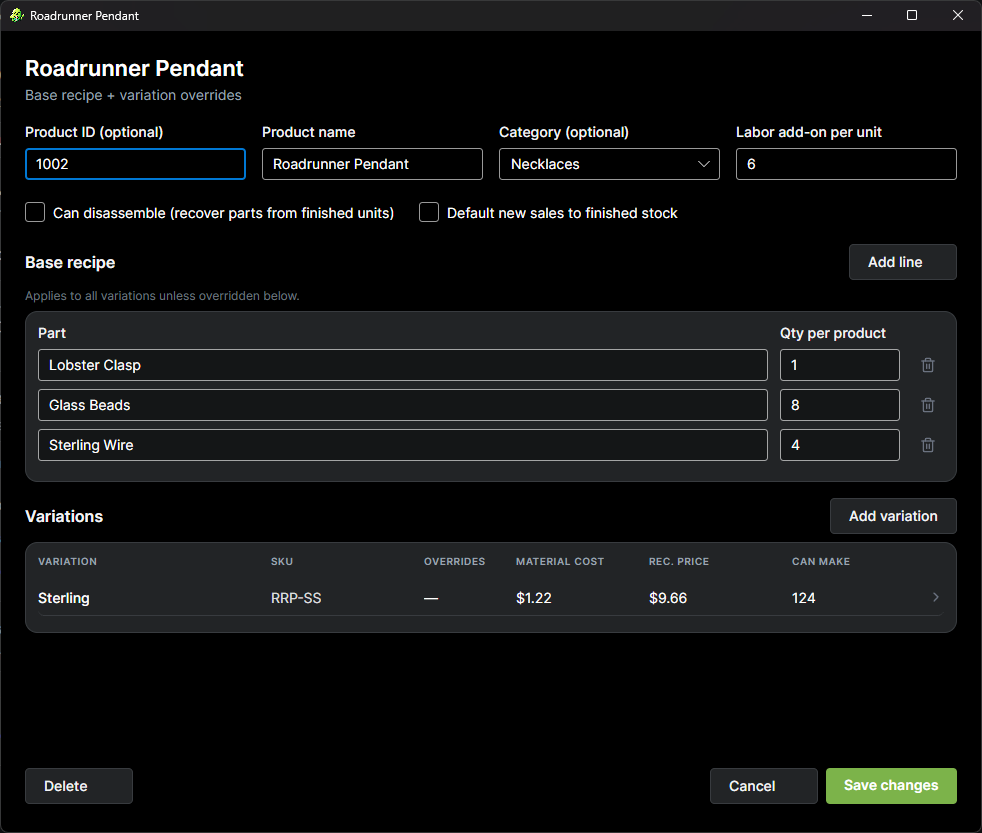Tick Default new sales to finished stock

[x=429, y=212]
